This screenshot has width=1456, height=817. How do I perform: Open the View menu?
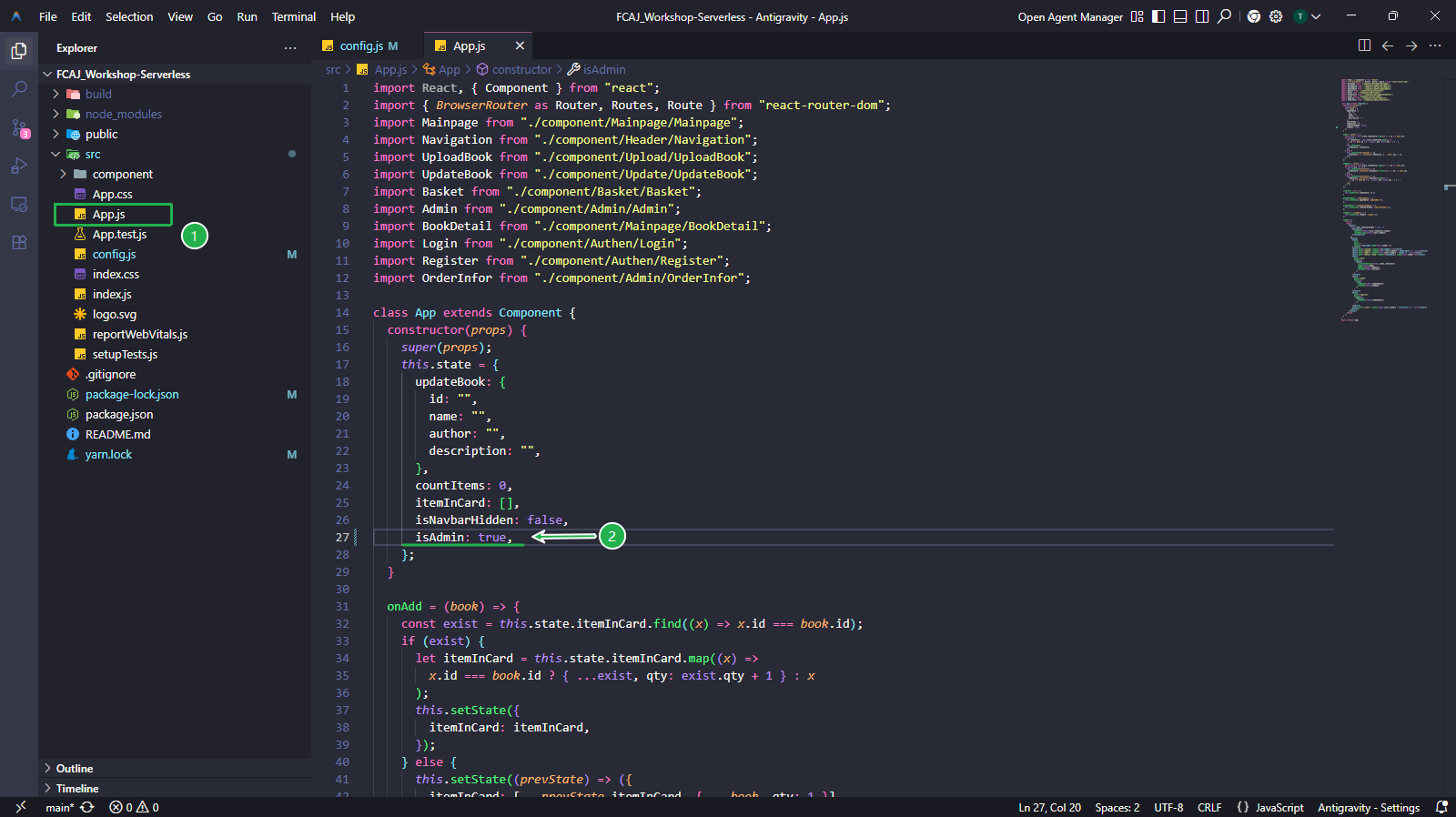click(180, 16)
